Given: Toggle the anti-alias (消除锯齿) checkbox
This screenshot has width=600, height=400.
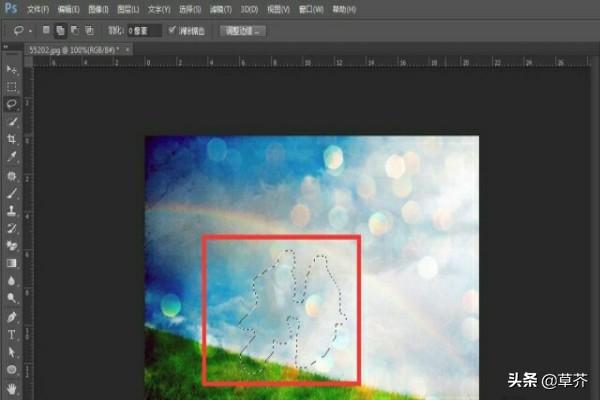Looking at the screenshot, I should coord(171,30).
